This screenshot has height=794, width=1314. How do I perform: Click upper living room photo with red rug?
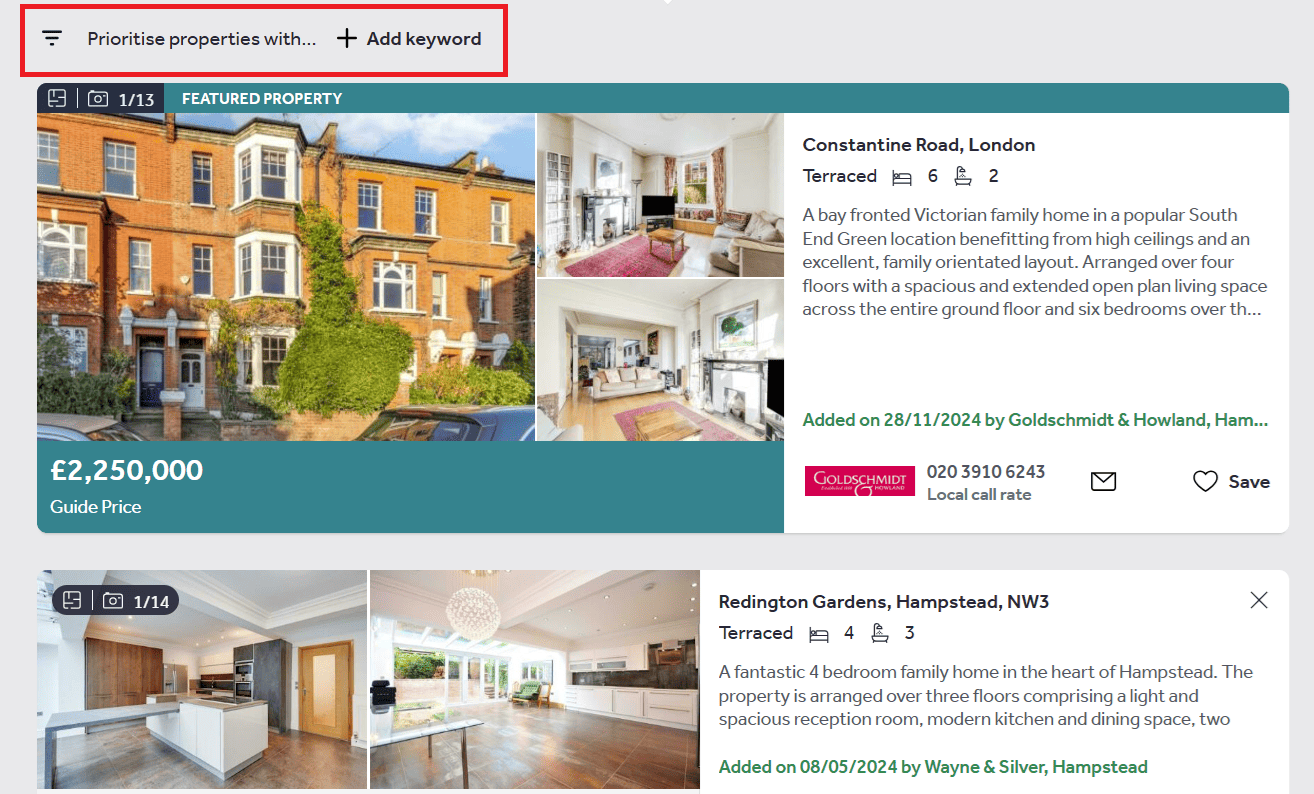click(660, 195)
